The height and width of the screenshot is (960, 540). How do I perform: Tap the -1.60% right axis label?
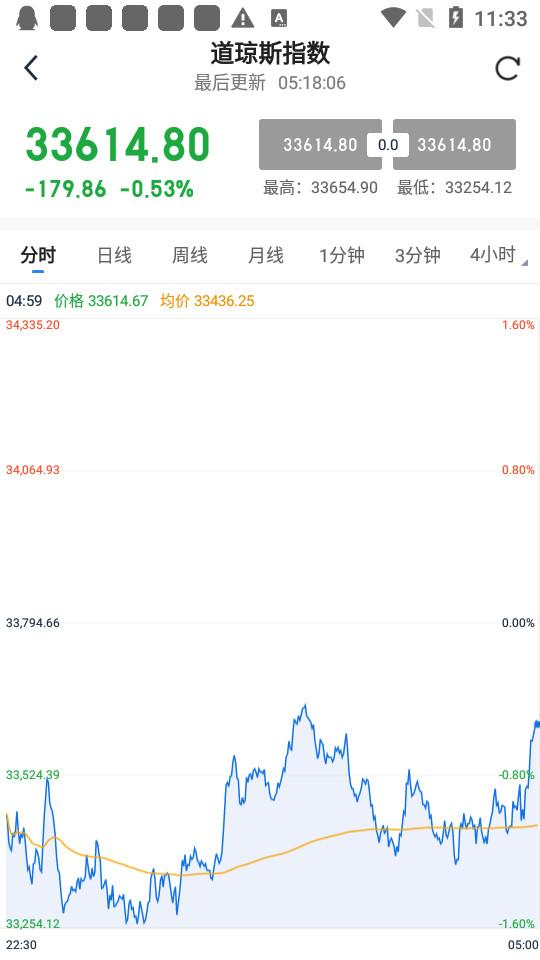(x=516, y=923)
